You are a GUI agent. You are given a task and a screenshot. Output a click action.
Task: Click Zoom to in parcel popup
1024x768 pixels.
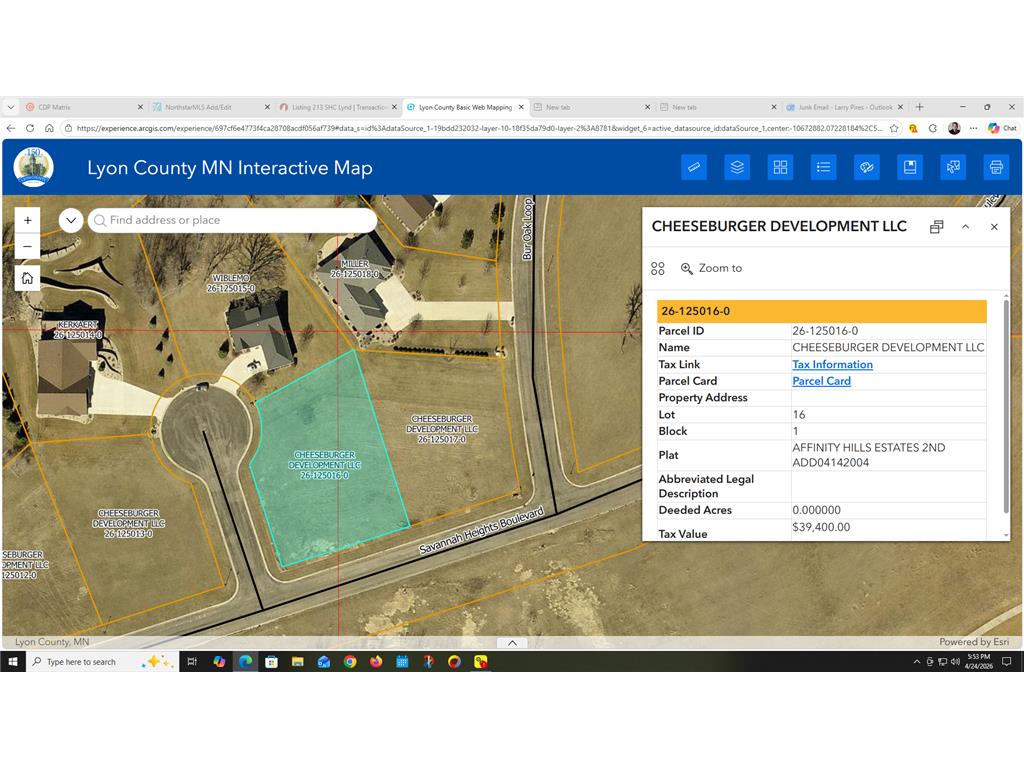[711, 268]
